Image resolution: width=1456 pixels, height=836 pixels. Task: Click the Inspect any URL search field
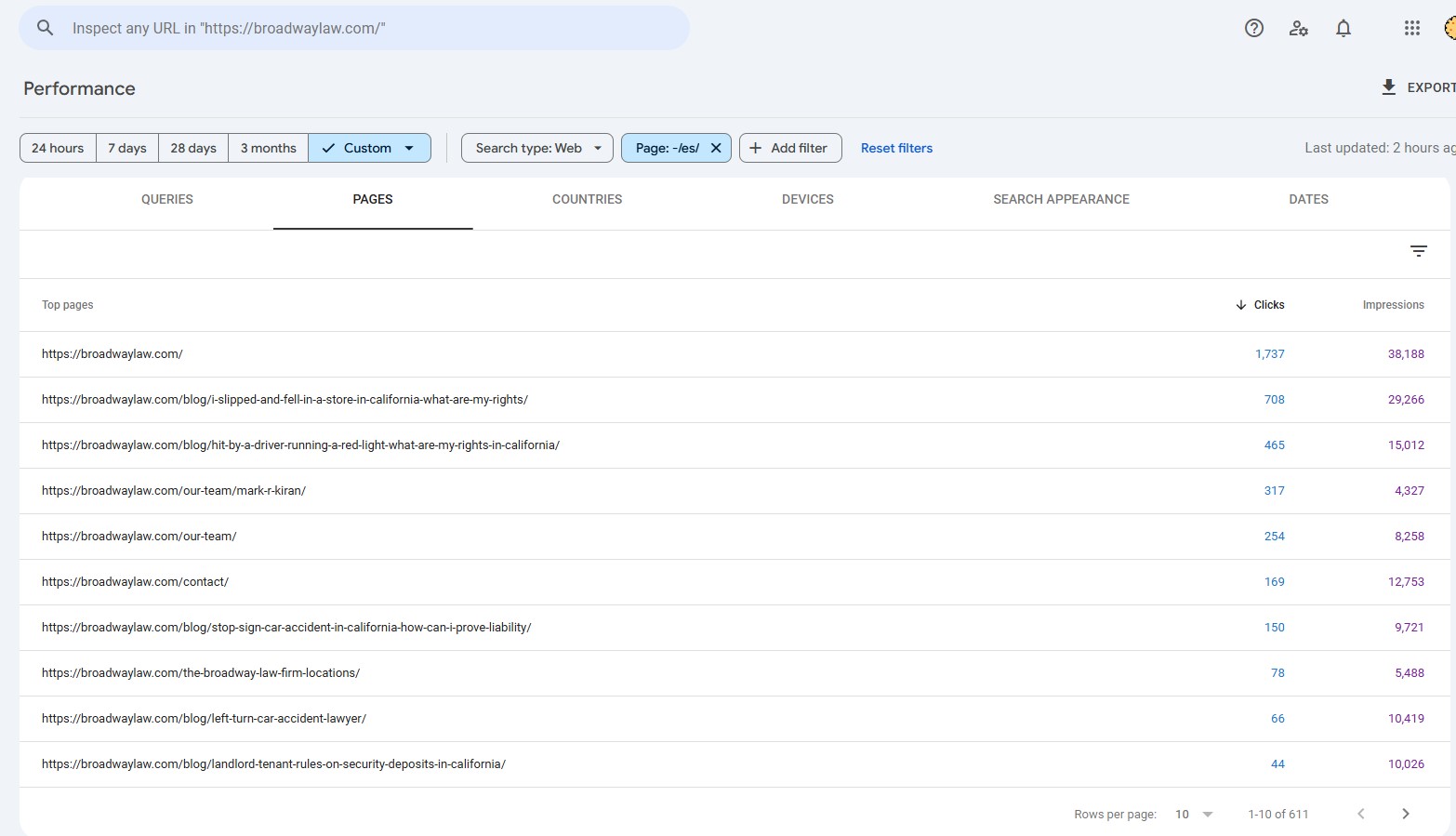[372, 28]
